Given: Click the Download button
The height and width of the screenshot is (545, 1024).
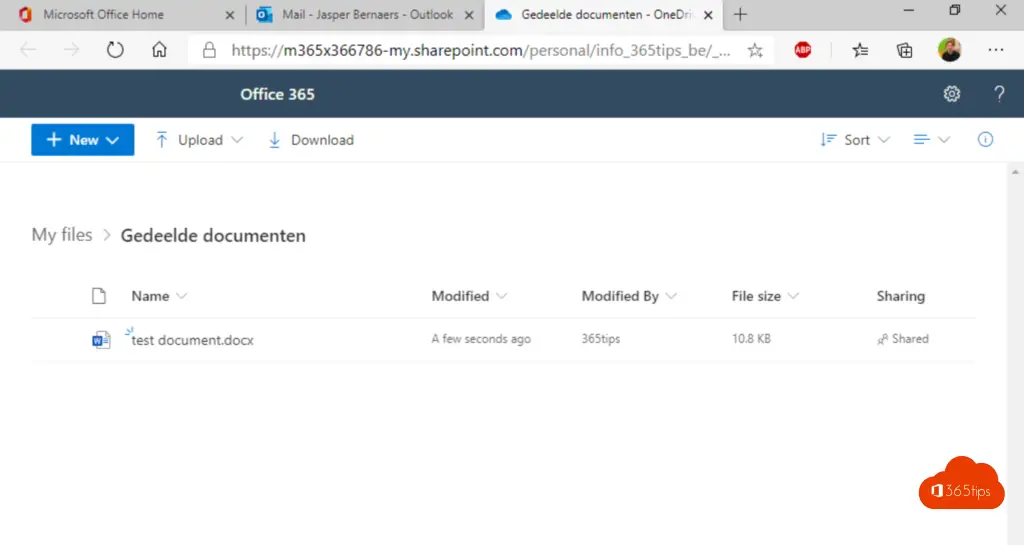Looking at the screenshot, I should tap(311, 140).
